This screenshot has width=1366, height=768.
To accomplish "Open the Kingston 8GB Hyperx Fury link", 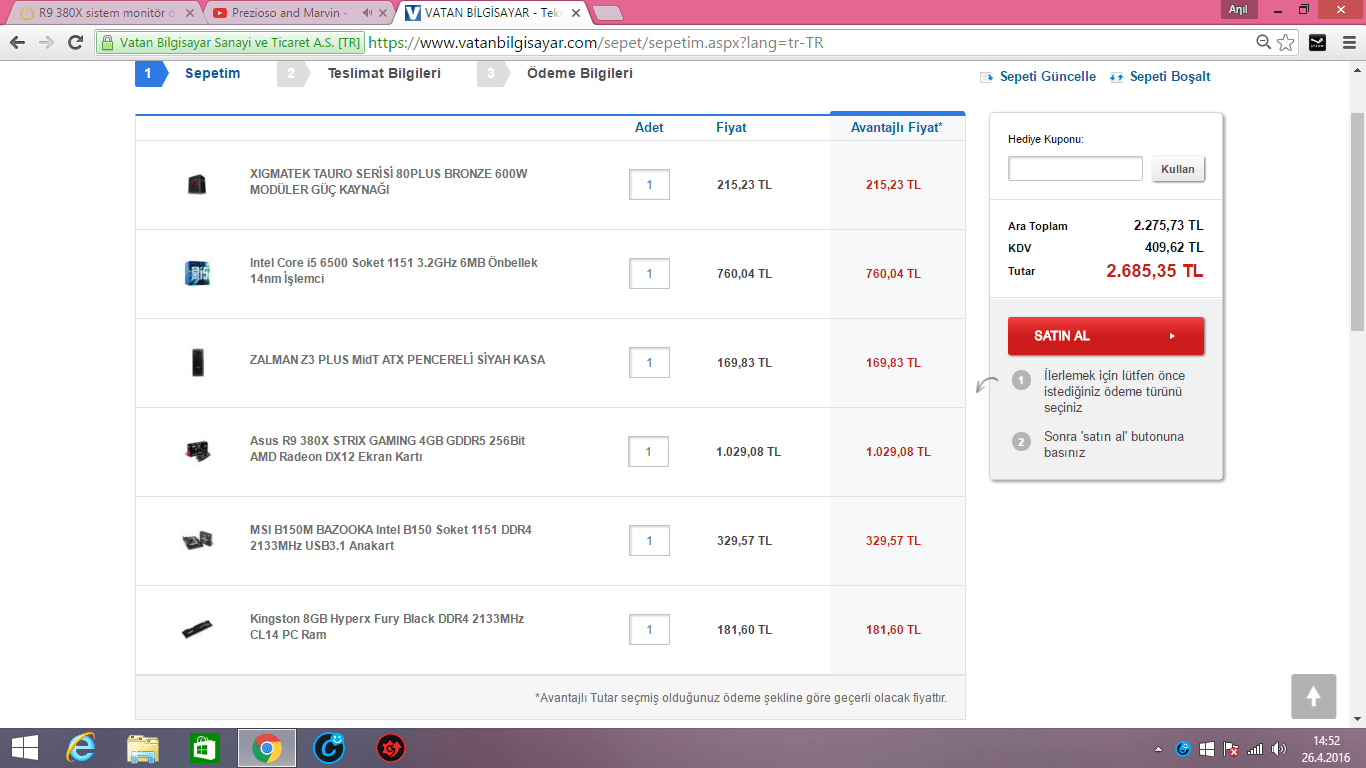I will coord(387,627).
